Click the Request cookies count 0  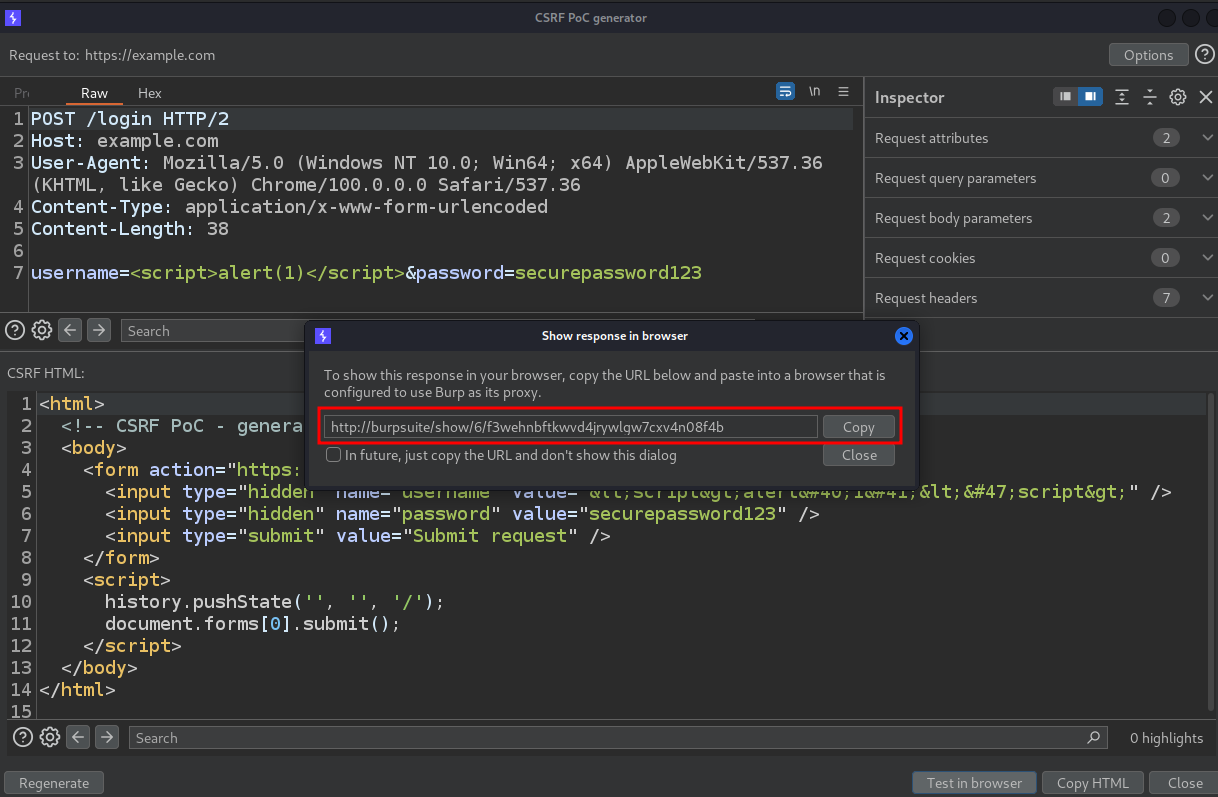point(1166,258)
